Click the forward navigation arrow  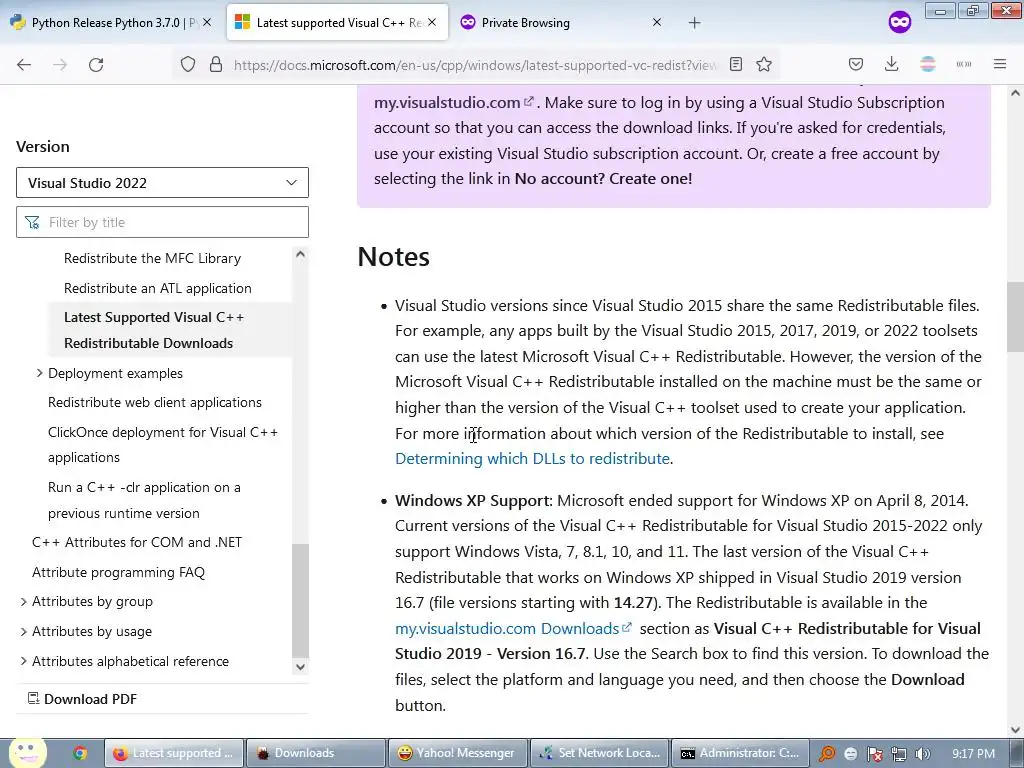click(60, 65)
